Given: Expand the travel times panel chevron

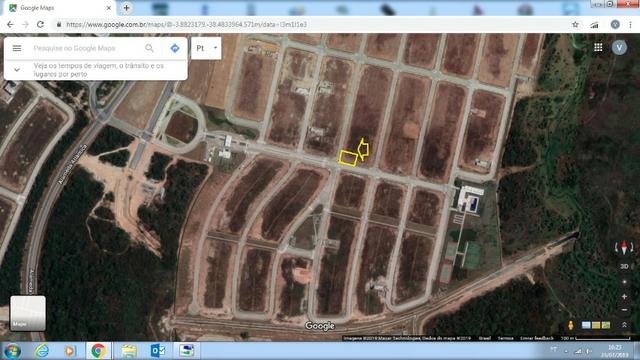Looking at the screenshot, I should point(17,70).
